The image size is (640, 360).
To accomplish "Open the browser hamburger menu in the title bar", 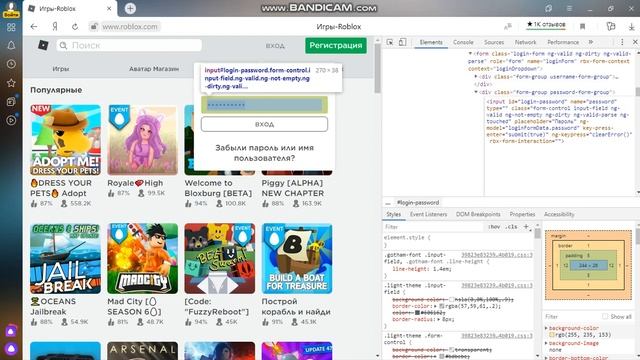I will 569,8.
